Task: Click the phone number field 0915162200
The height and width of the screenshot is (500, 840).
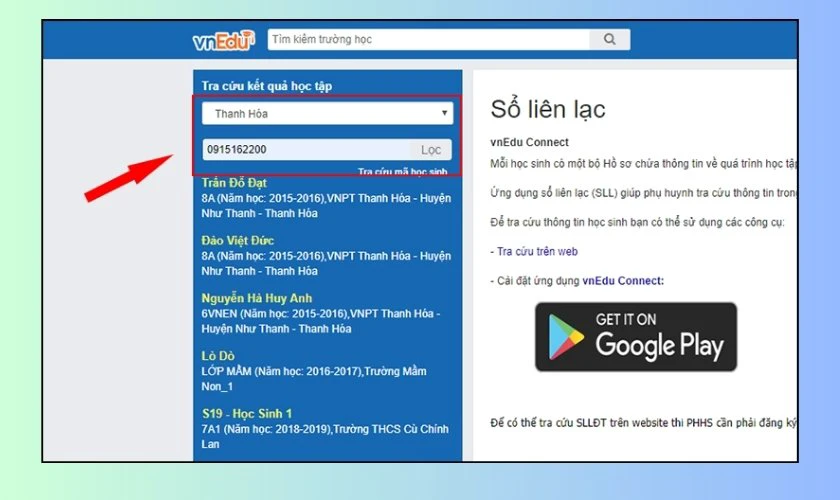Action: coord(306,150)
